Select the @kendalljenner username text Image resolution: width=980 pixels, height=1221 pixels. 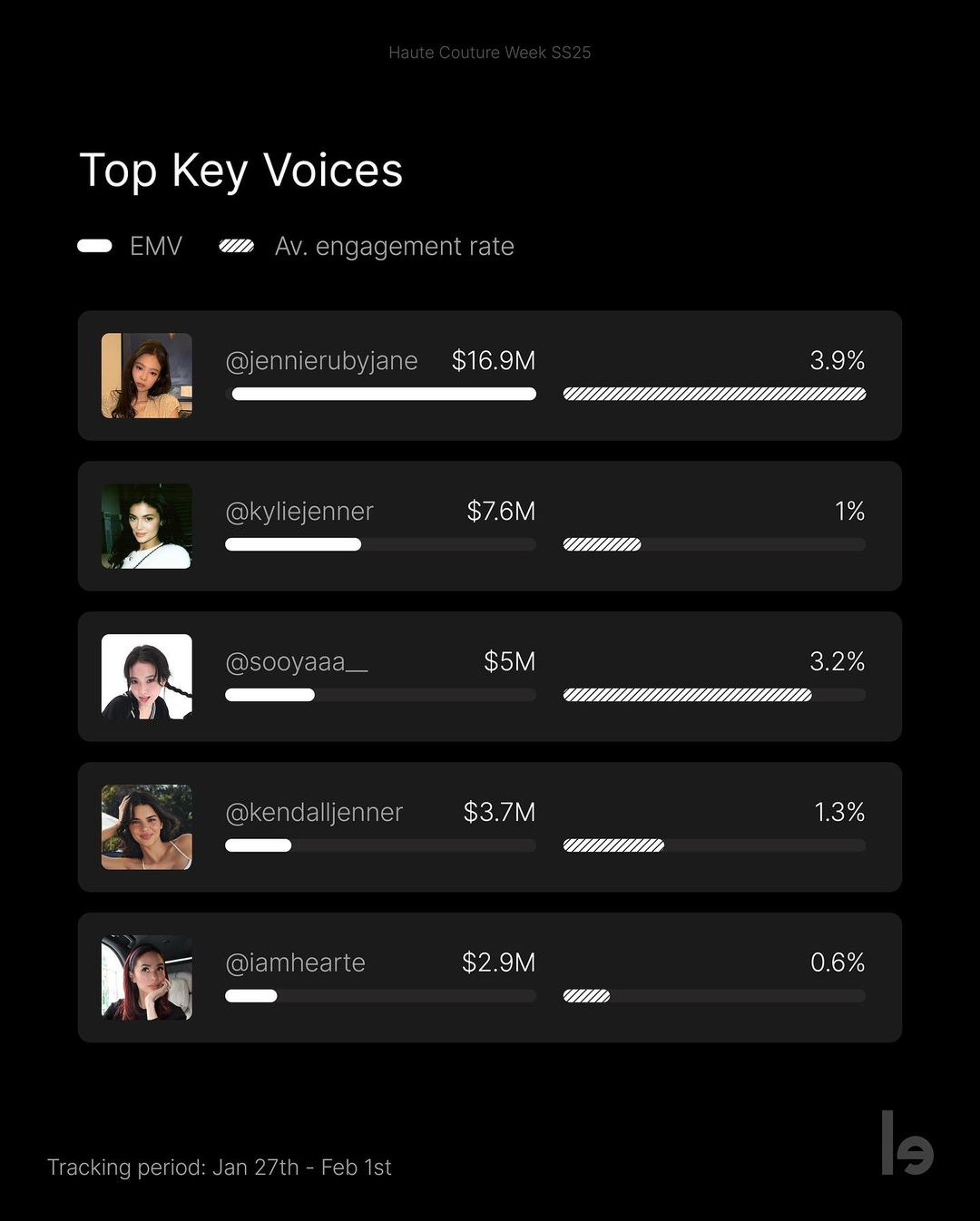point(314,813)
